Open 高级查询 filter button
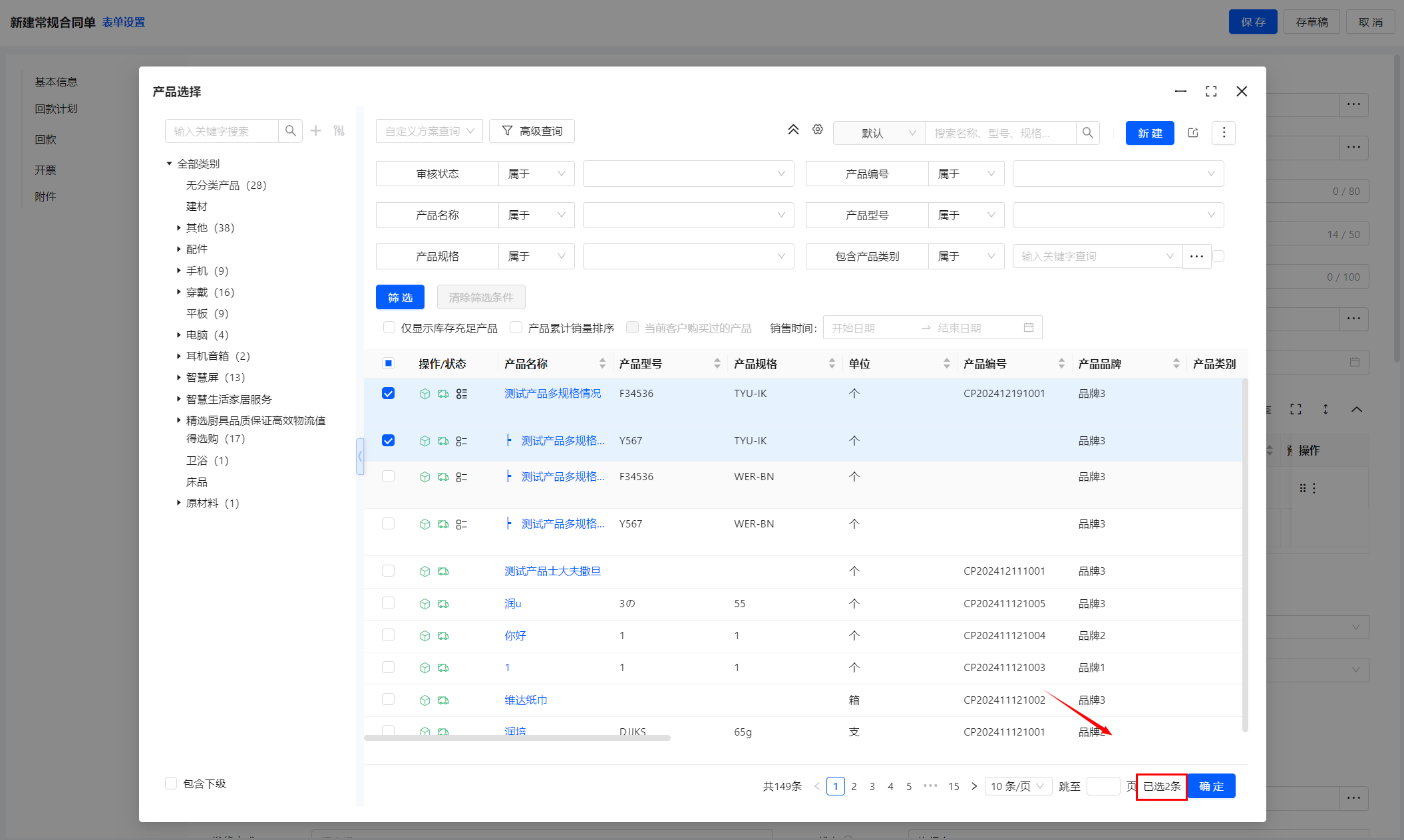Image resolution: width=1404 pixels, height=840 pixels. 532,131
